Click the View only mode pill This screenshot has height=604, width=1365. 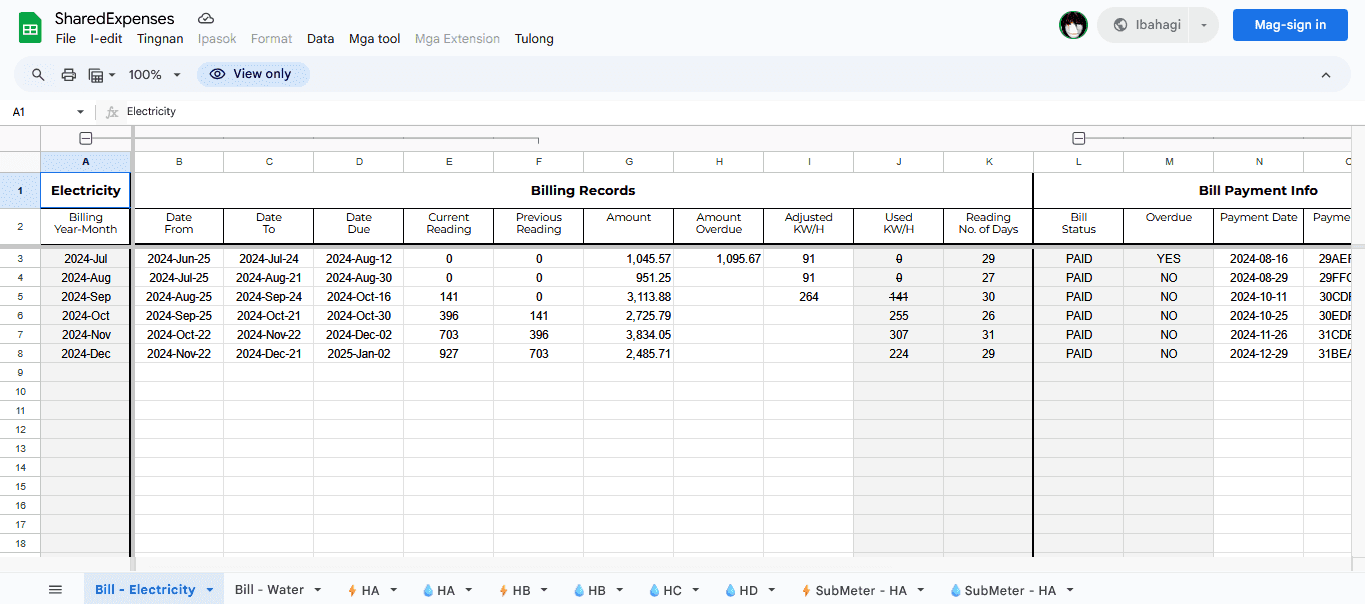click(253, 74)
